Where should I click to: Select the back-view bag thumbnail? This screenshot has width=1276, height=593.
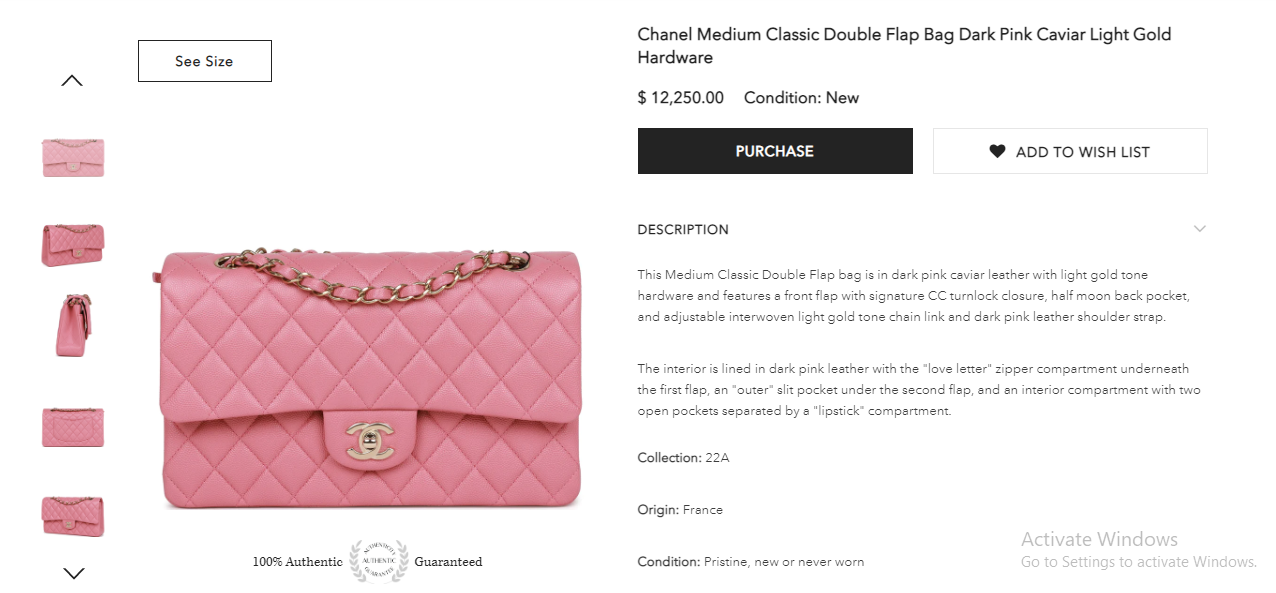73,427
